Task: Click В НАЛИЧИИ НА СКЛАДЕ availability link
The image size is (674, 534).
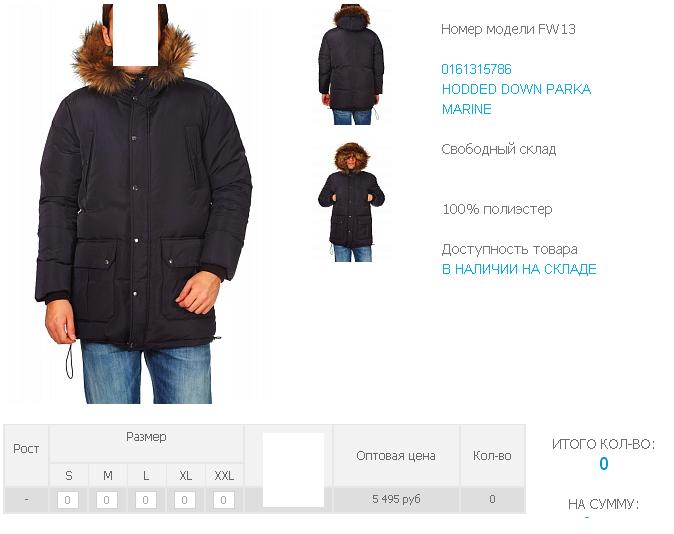Action: [519, 269]
